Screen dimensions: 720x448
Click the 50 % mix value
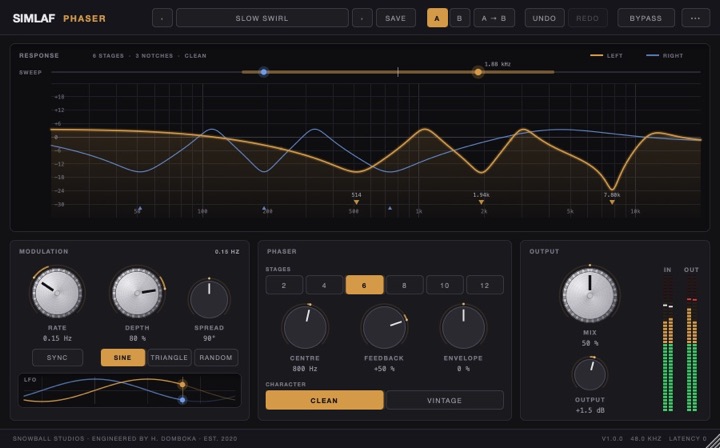tap(590, 343)
